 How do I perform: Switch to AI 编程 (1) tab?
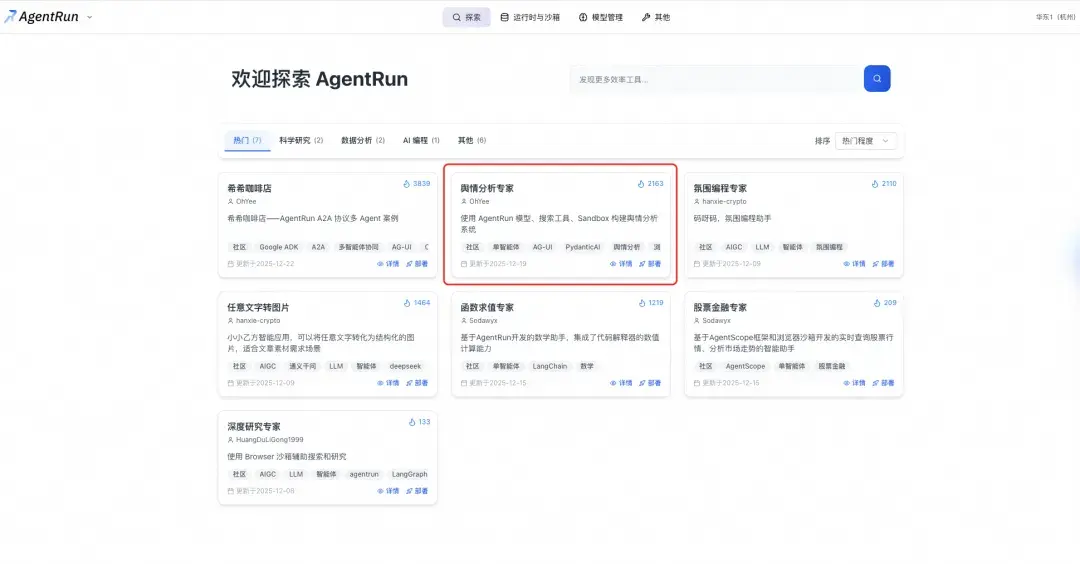tap(421, 140)
